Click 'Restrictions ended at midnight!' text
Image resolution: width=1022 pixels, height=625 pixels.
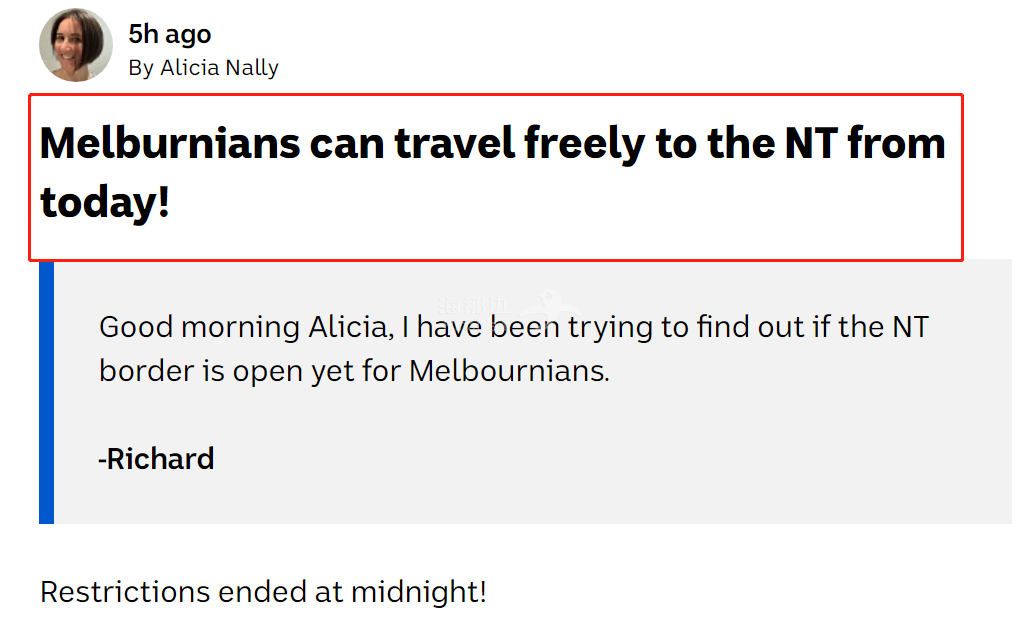[263, 592]
